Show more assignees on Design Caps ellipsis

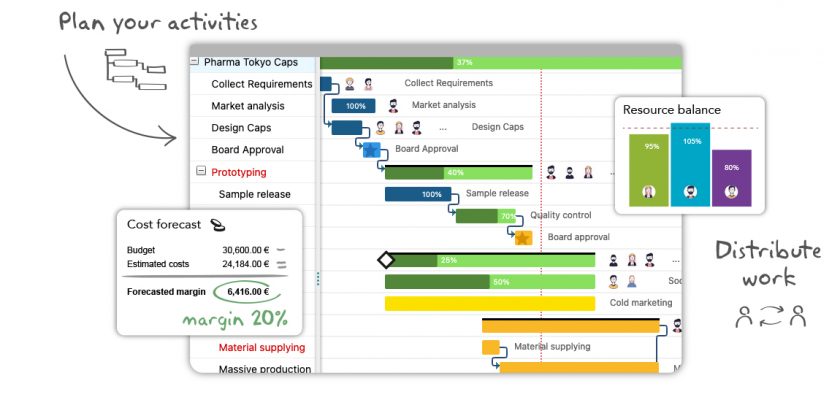(x=443, y=128)
